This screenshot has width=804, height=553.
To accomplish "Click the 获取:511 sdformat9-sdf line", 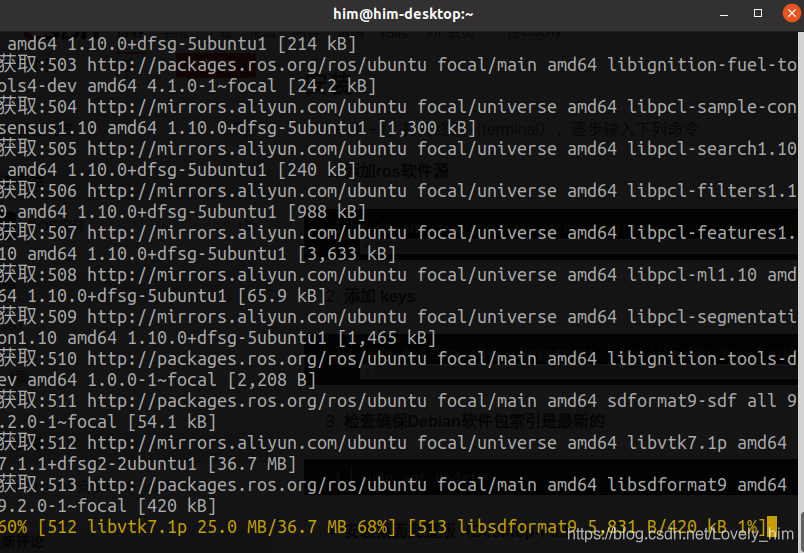I will tap(398, 401).
